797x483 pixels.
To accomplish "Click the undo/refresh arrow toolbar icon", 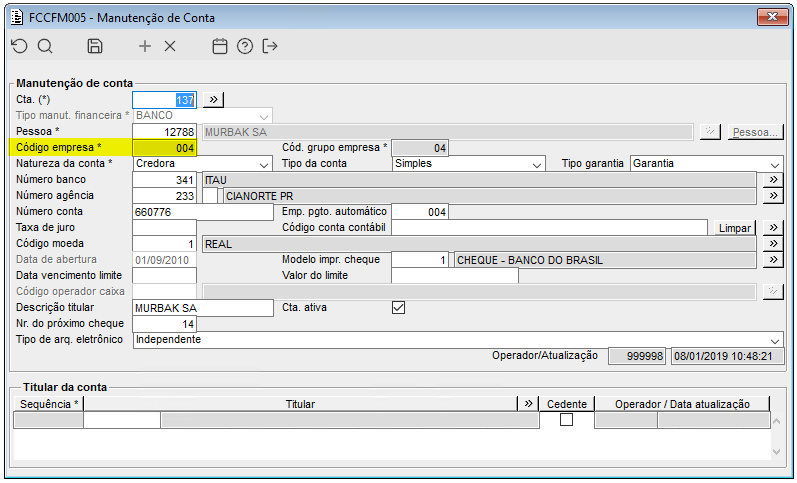I will click(x=19, y=46).
